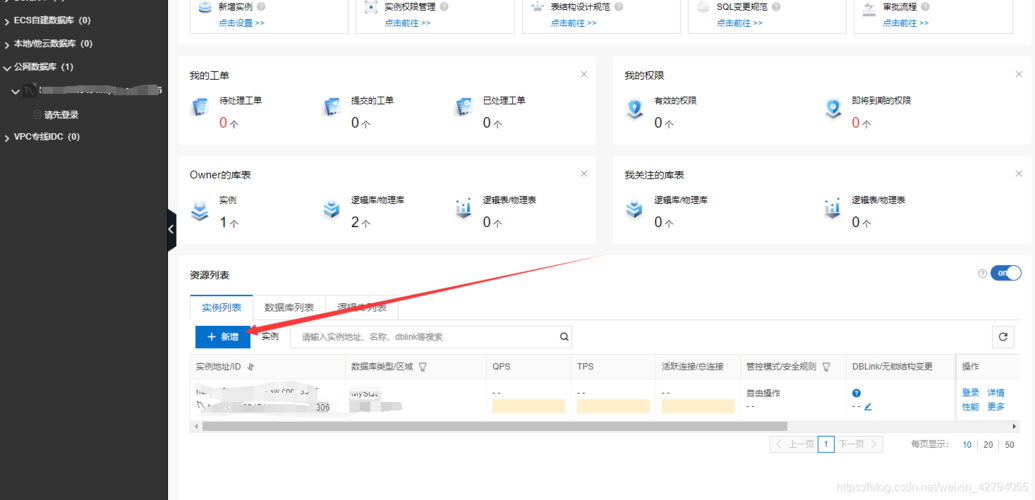Click 点击前往 under 表结构设计规范
Image resolution: width=1035 pixels, height=500 pixels.
[574, 23]
